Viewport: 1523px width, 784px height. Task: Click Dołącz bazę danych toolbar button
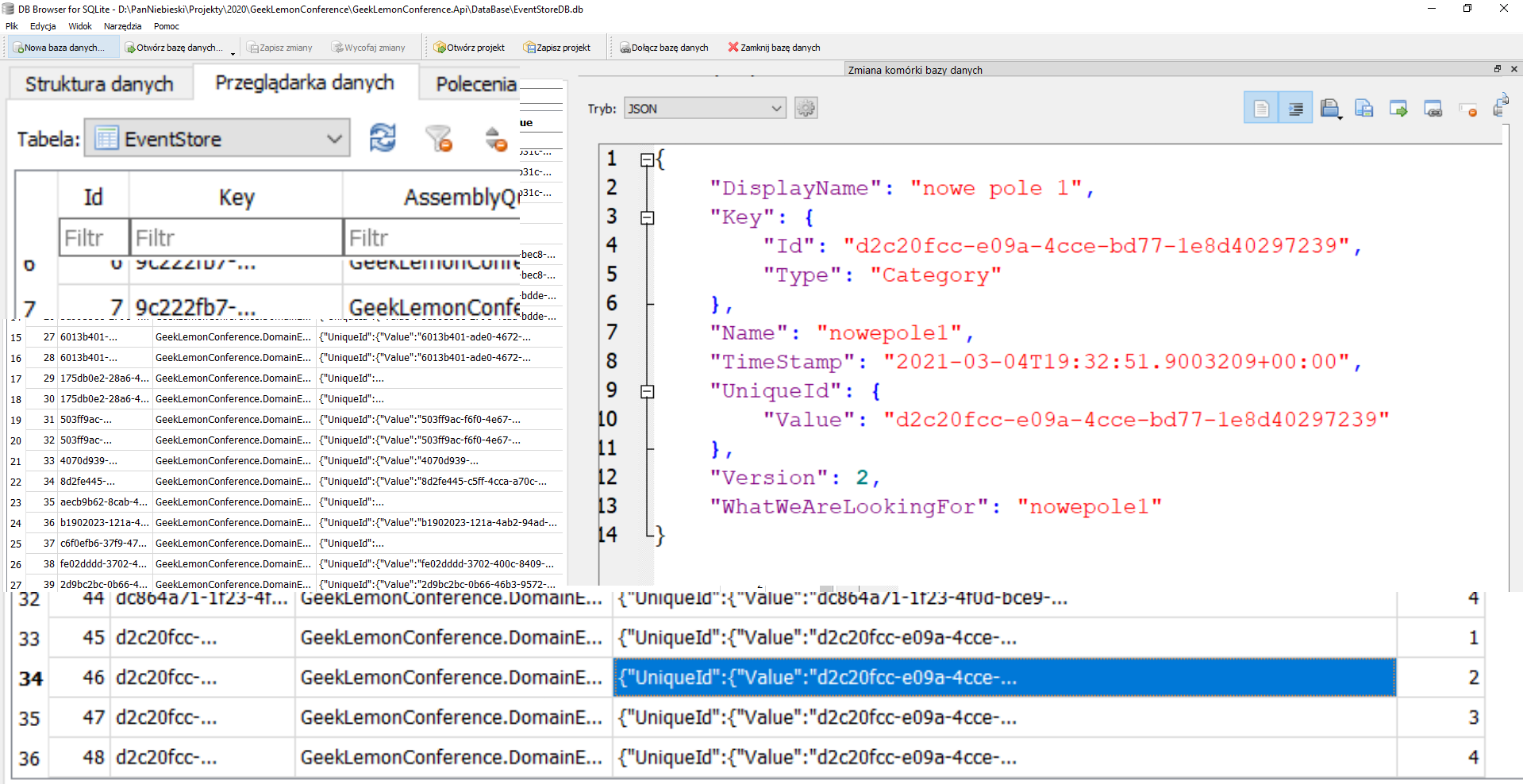(x=663, y=48)
